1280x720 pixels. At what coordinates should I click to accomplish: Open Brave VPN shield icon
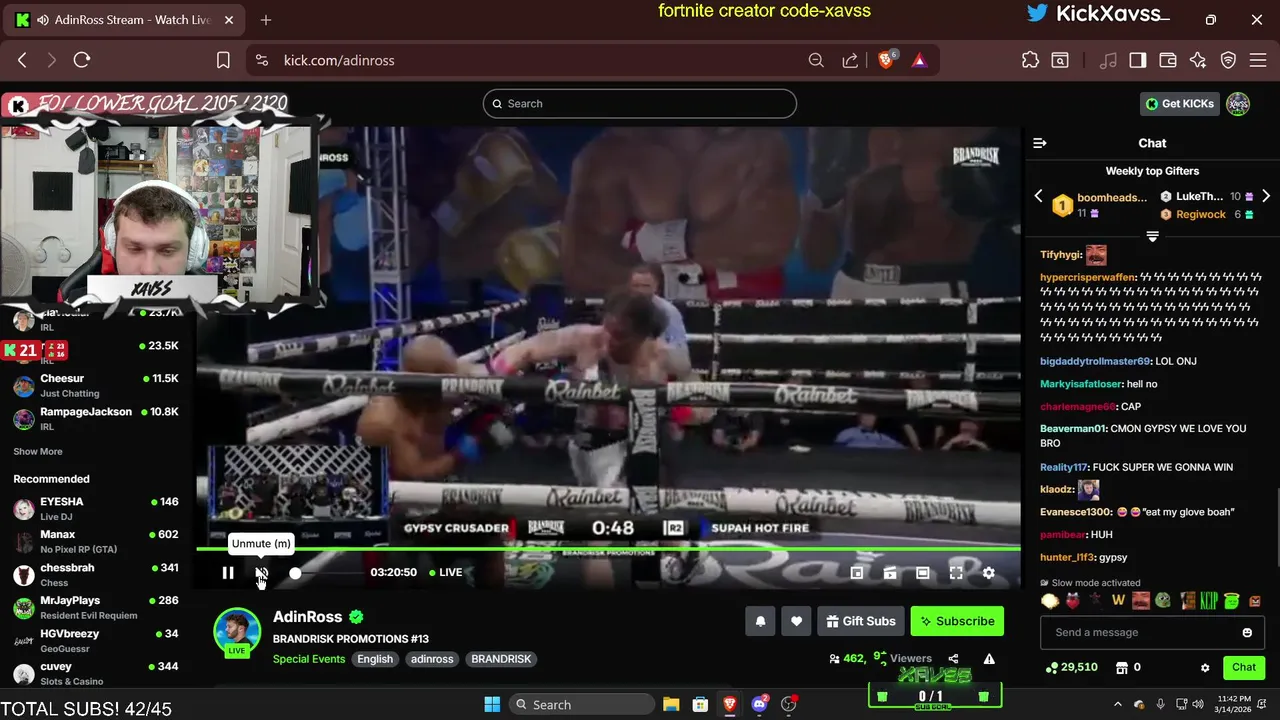point(1229,60)
